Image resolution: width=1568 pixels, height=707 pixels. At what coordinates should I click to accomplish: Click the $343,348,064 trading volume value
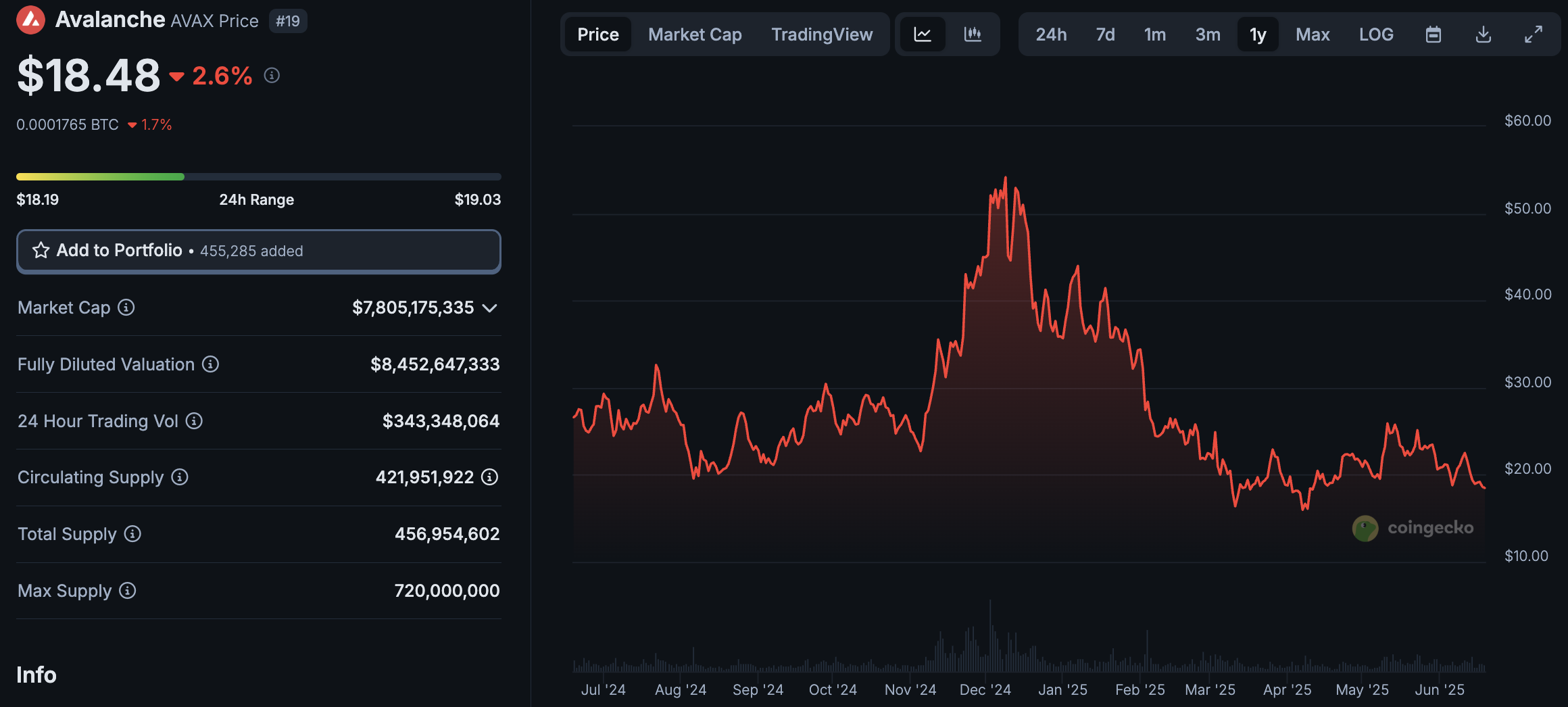click(441, 421)
